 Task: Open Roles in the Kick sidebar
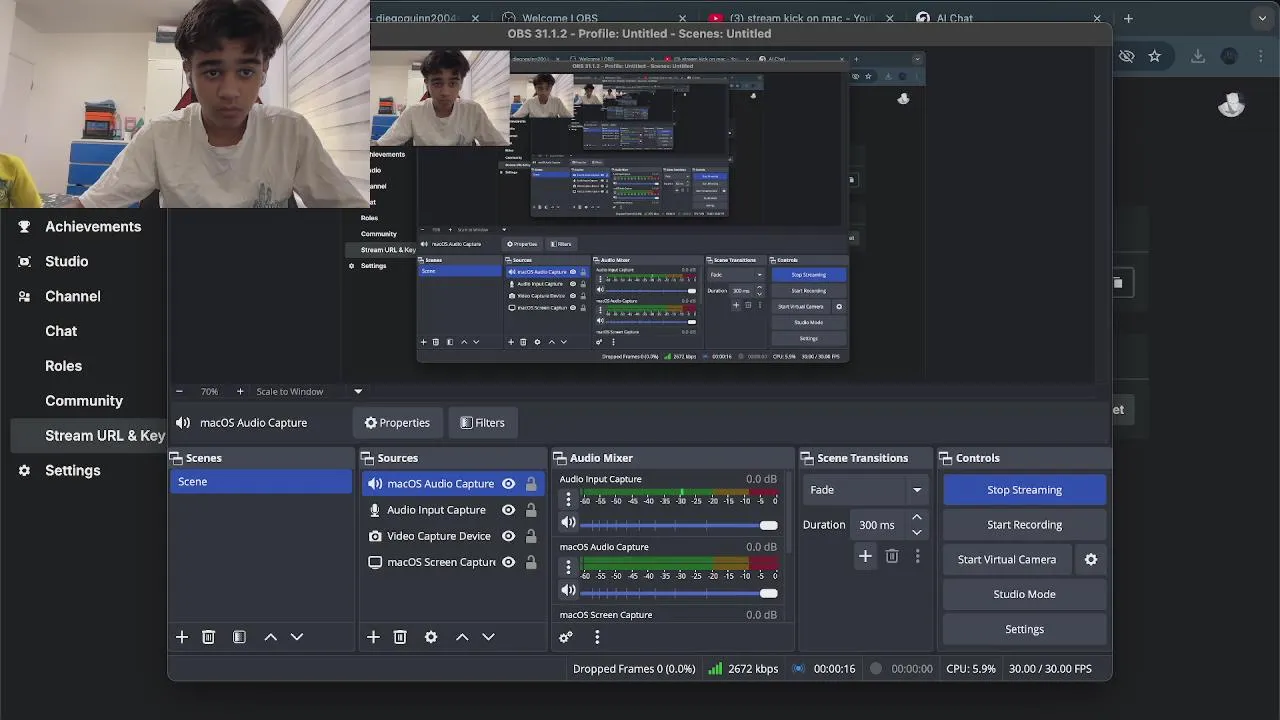click(63, 366)
